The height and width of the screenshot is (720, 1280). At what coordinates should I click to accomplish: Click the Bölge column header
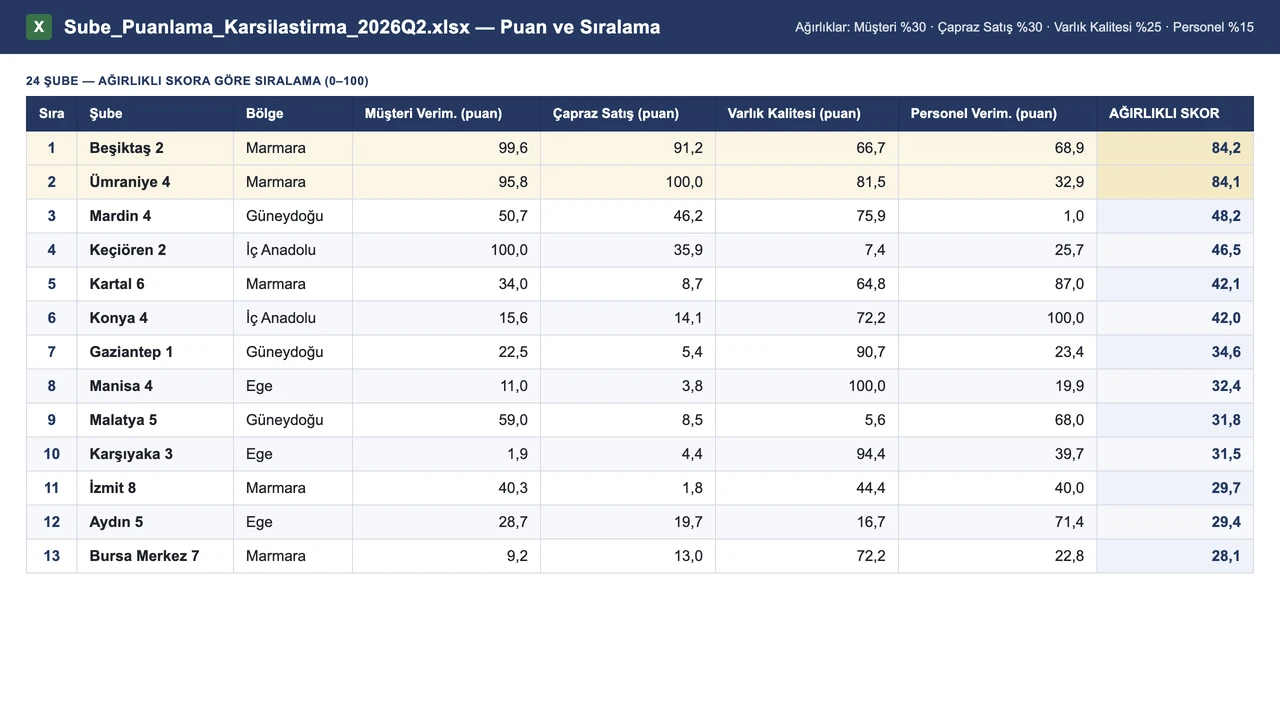[x=293, y=113]
